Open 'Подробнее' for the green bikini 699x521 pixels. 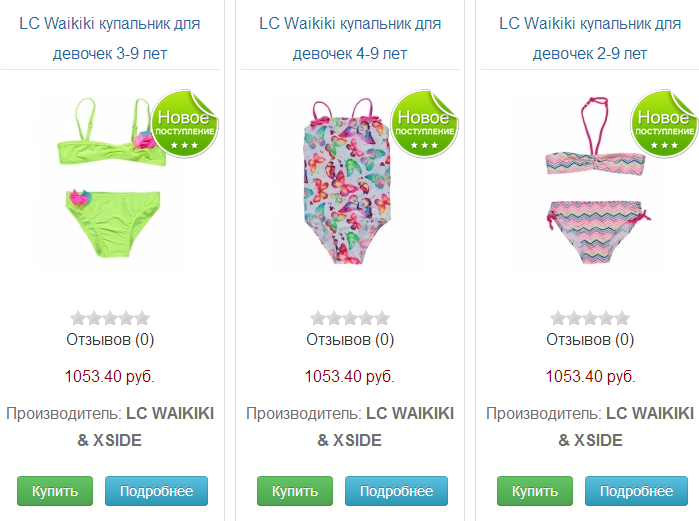click(x=156, y=491)
